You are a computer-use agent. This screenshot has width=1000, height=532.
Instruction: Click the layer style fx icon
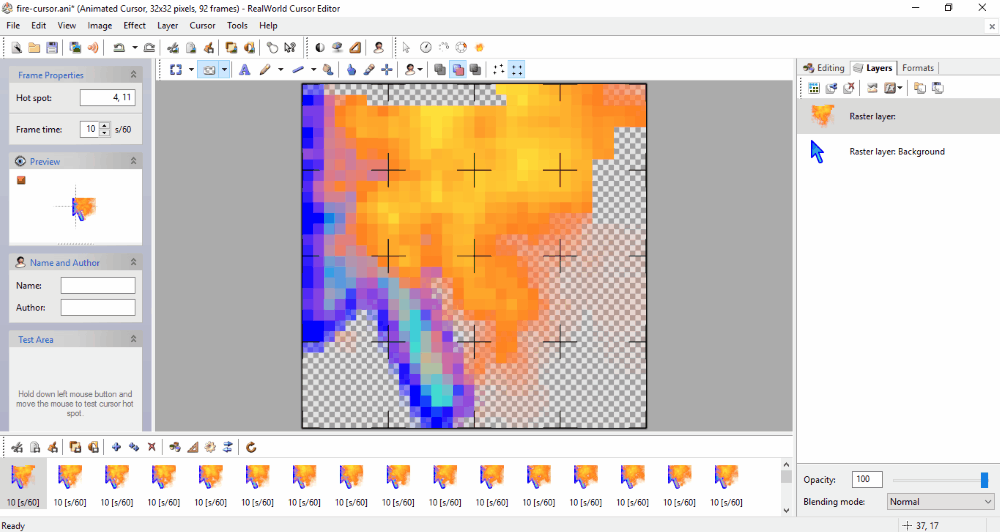point(890,88)
